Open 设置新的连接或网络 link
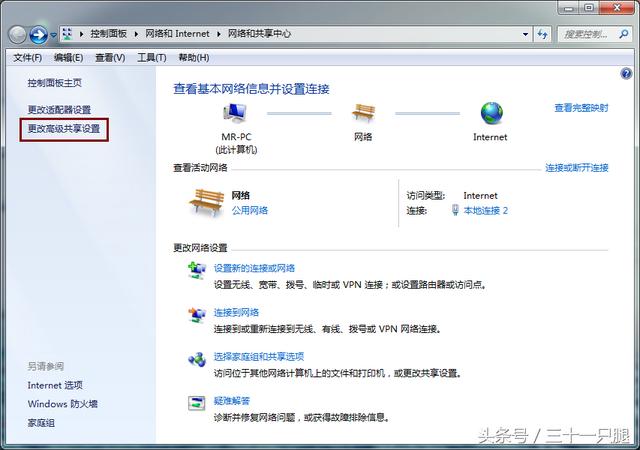640x450 pixels. 254,268
